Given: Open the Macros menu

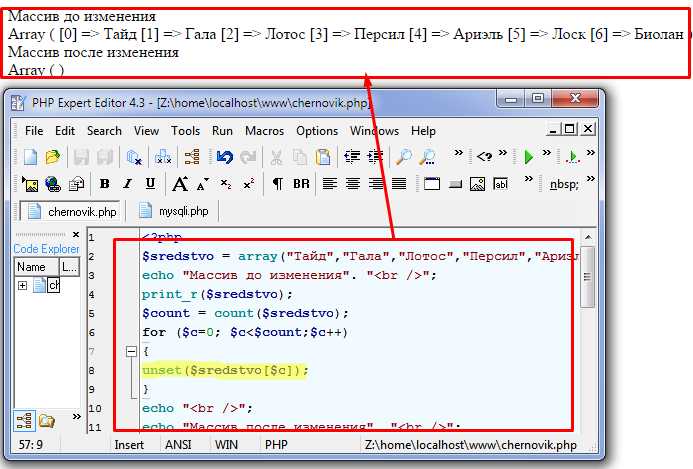Looking at the screenshot, I should tap(264, 131).
